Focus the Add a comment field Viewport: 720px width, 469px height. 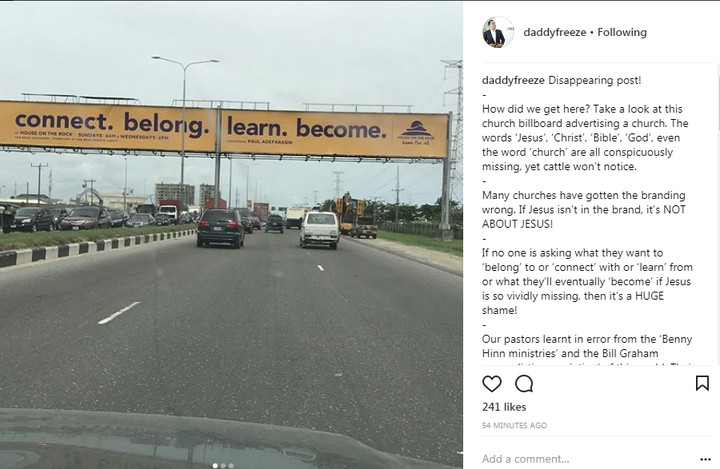[x=588, y=459]
